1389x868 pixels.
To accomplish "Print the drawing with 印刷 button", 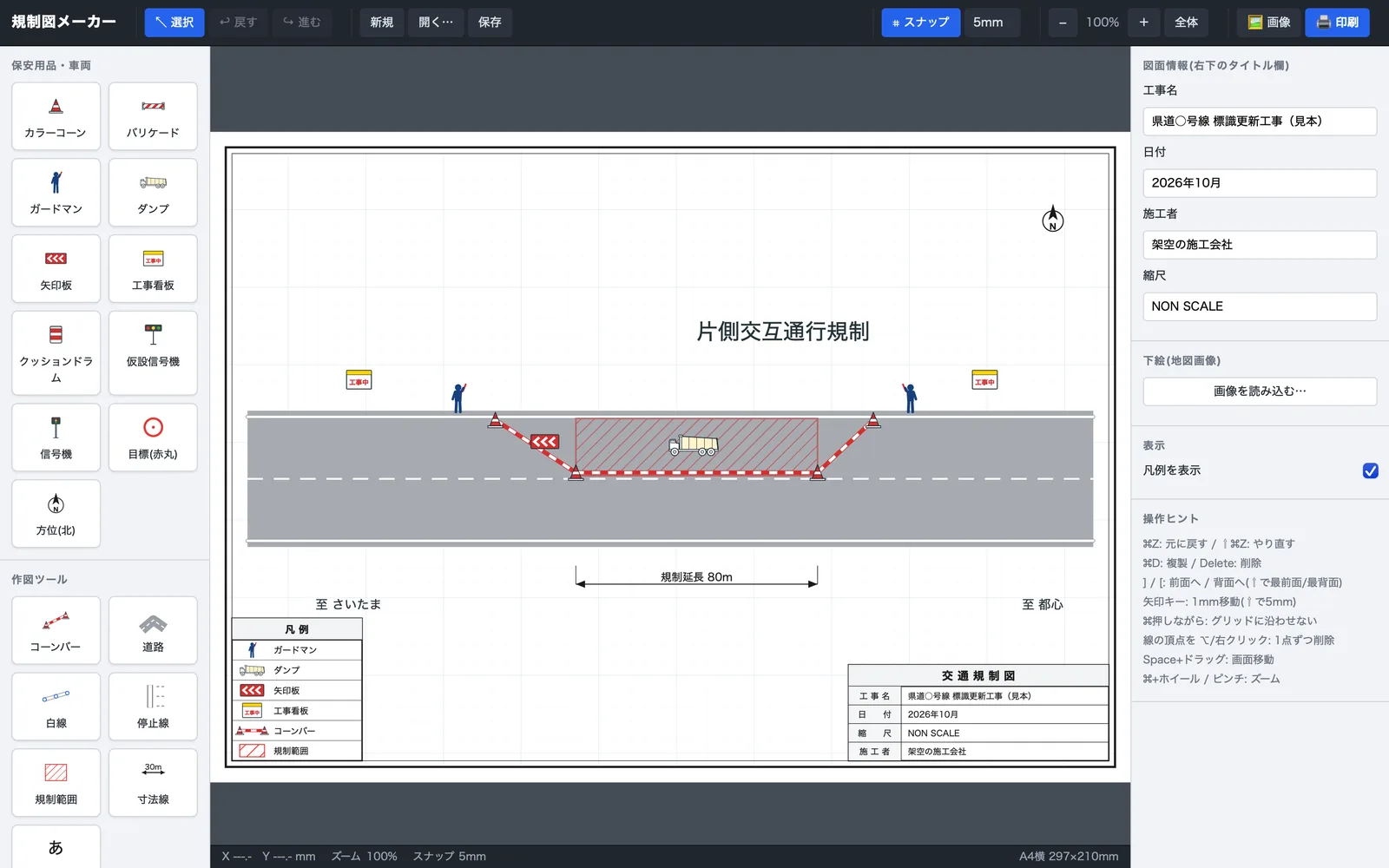I will coord(1338,23).
